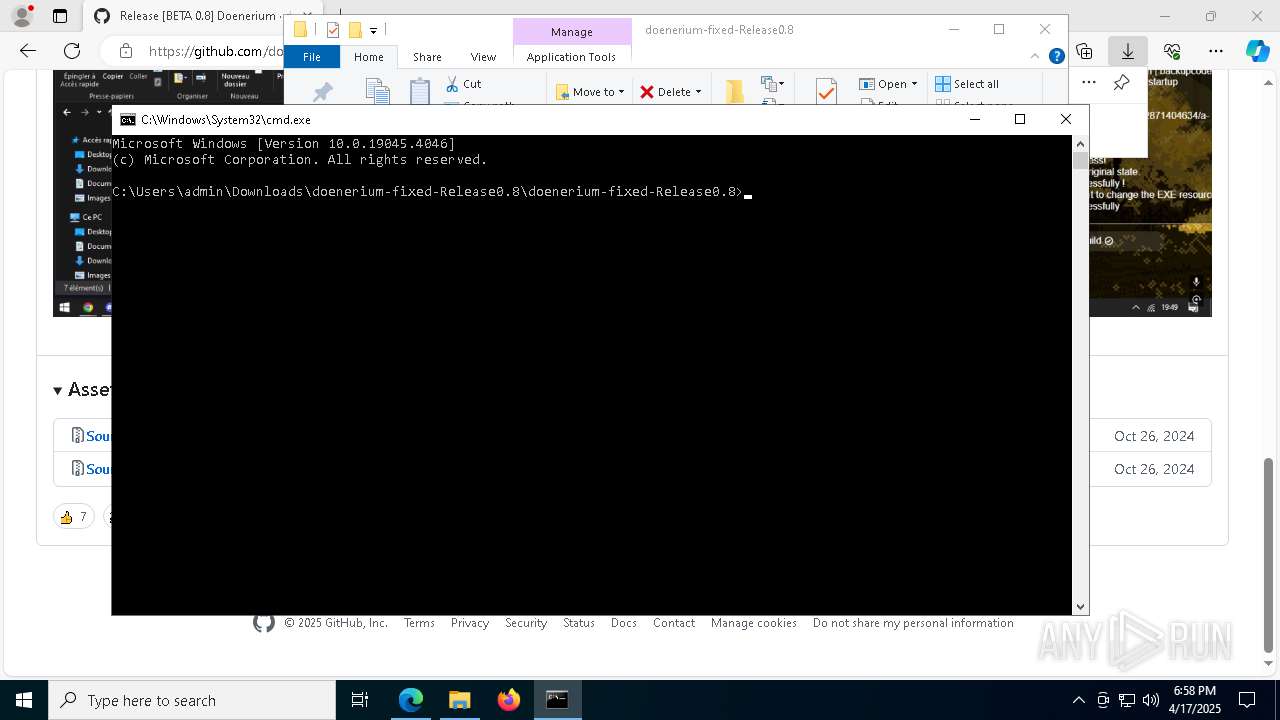Viewport: 1280px width, 720px height.
Task: Open Edge tab actions menu icon
Action: (60, 16)
